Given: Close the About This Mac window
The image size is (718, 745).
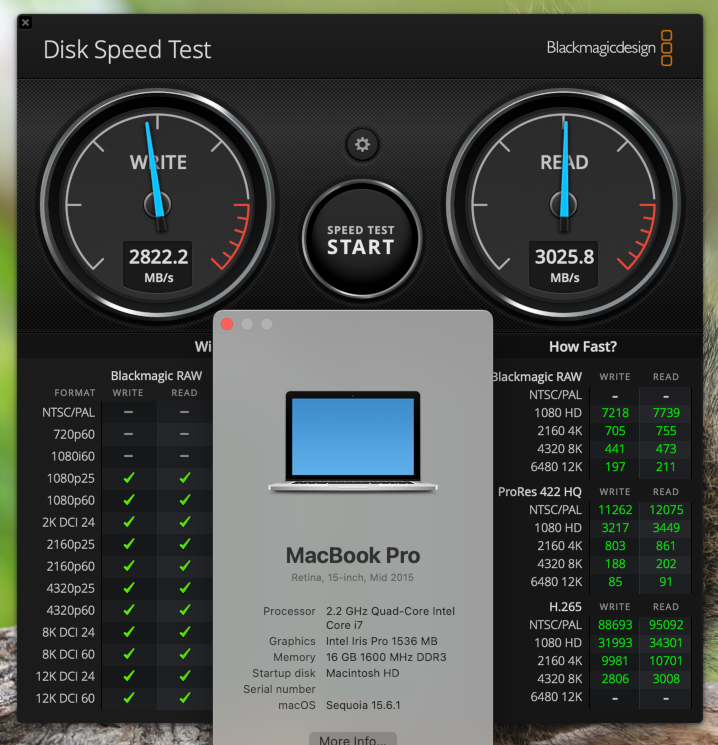Looking at the screenshot, I should point(227,324).
